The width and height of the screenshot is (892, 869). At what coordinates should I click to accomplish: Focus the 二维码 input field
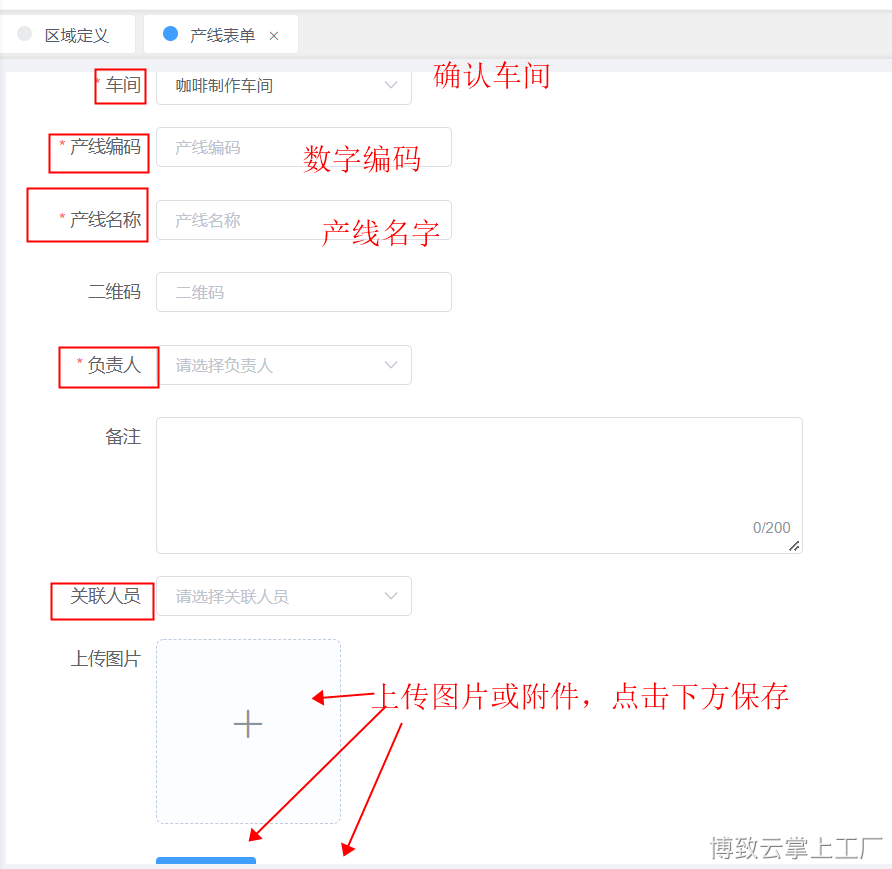tap(304, 292)
